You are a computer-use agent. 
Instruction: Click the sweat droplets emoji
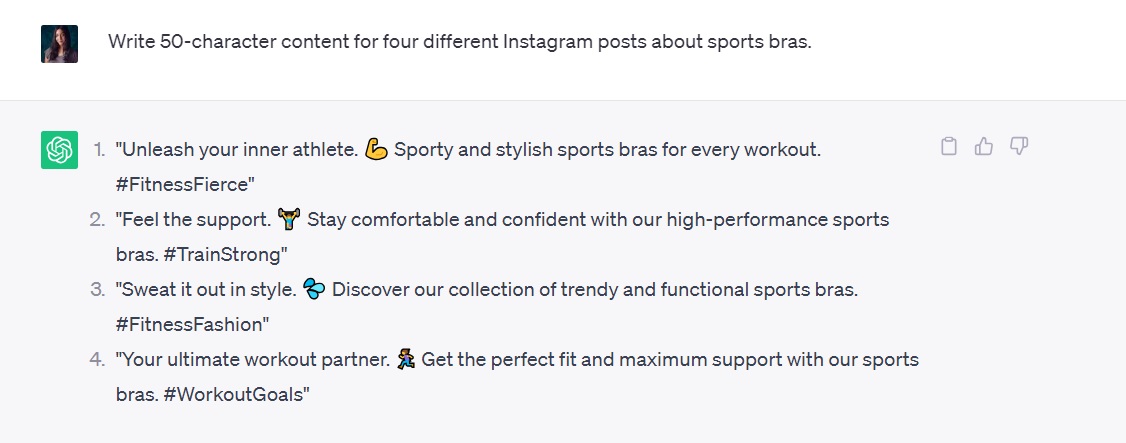coord(314,290)
